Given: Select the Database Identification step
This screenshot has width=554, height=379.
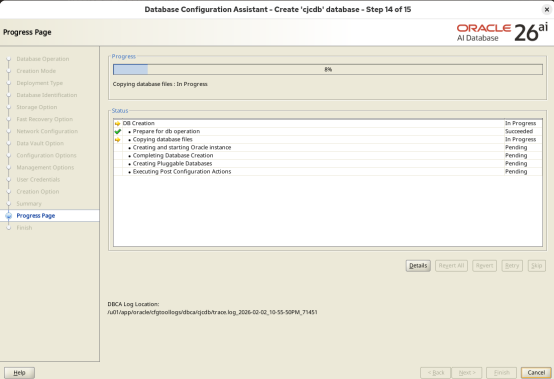Looking at the screenshot, I should (47, 95).
